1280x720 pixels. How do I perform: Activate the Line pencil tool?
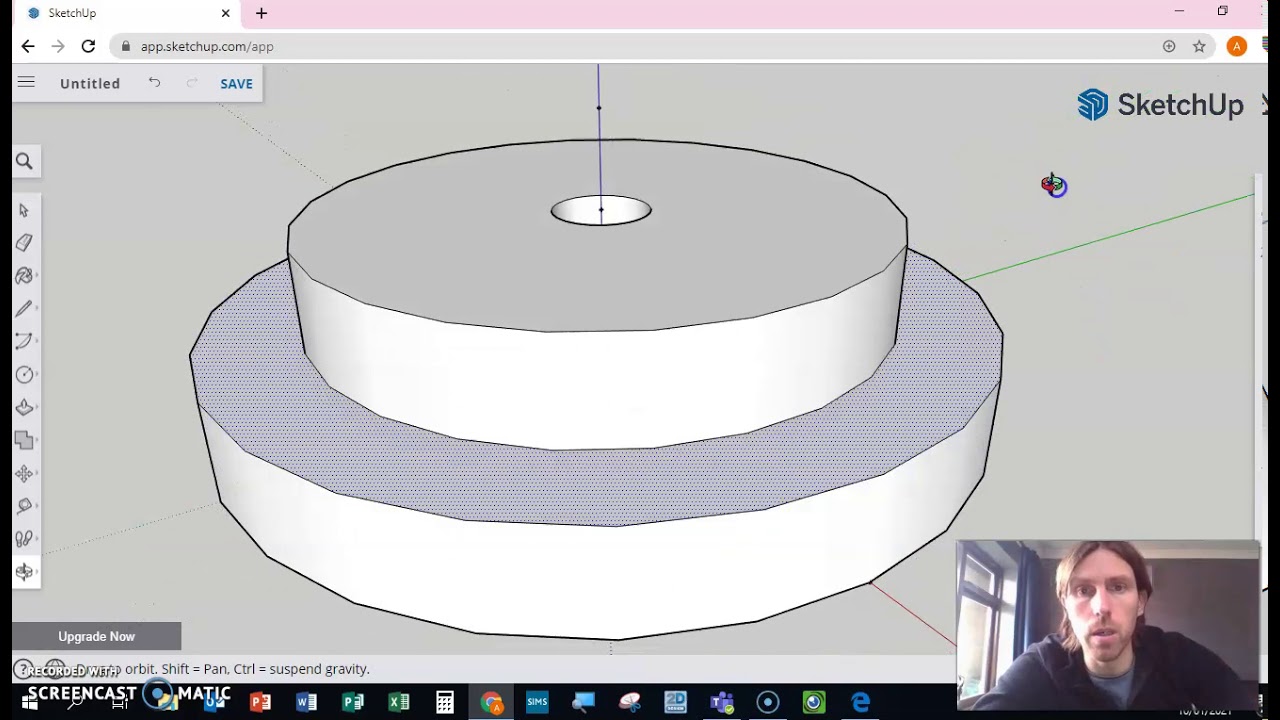pyautogui.click(x=24, y=309)
